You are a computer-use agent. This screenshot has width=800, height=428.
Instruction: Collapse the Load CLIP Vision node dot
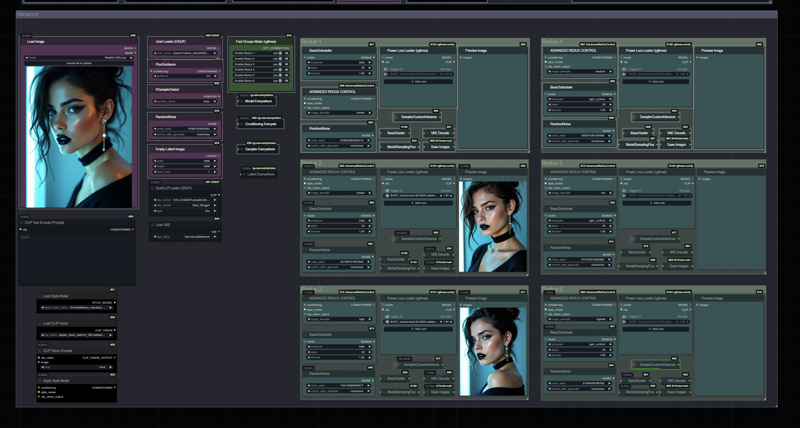(40, 323)
